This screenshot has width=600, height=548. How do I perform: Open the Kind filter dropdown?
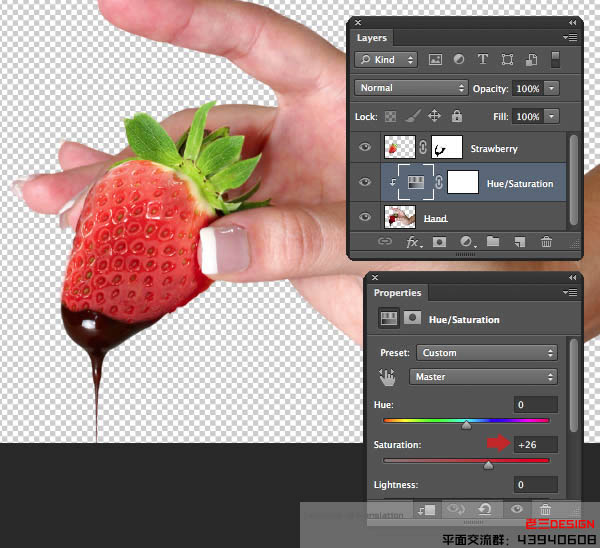point(386,60)
